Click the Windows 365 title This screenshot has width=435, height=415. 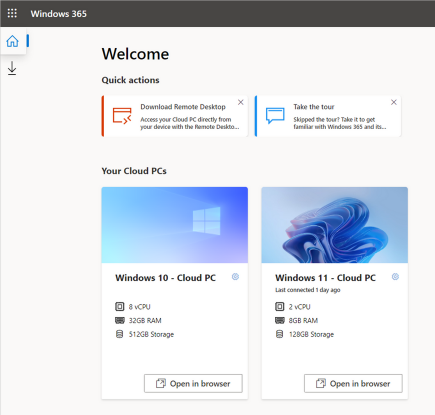point(59,14)
